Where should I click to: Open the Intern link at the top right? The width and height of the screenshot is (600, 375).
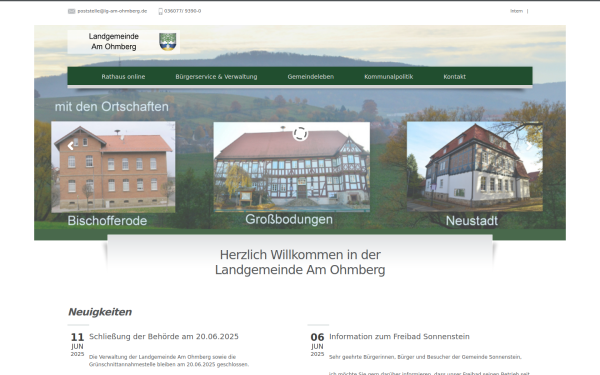click(x=516, y=11)
